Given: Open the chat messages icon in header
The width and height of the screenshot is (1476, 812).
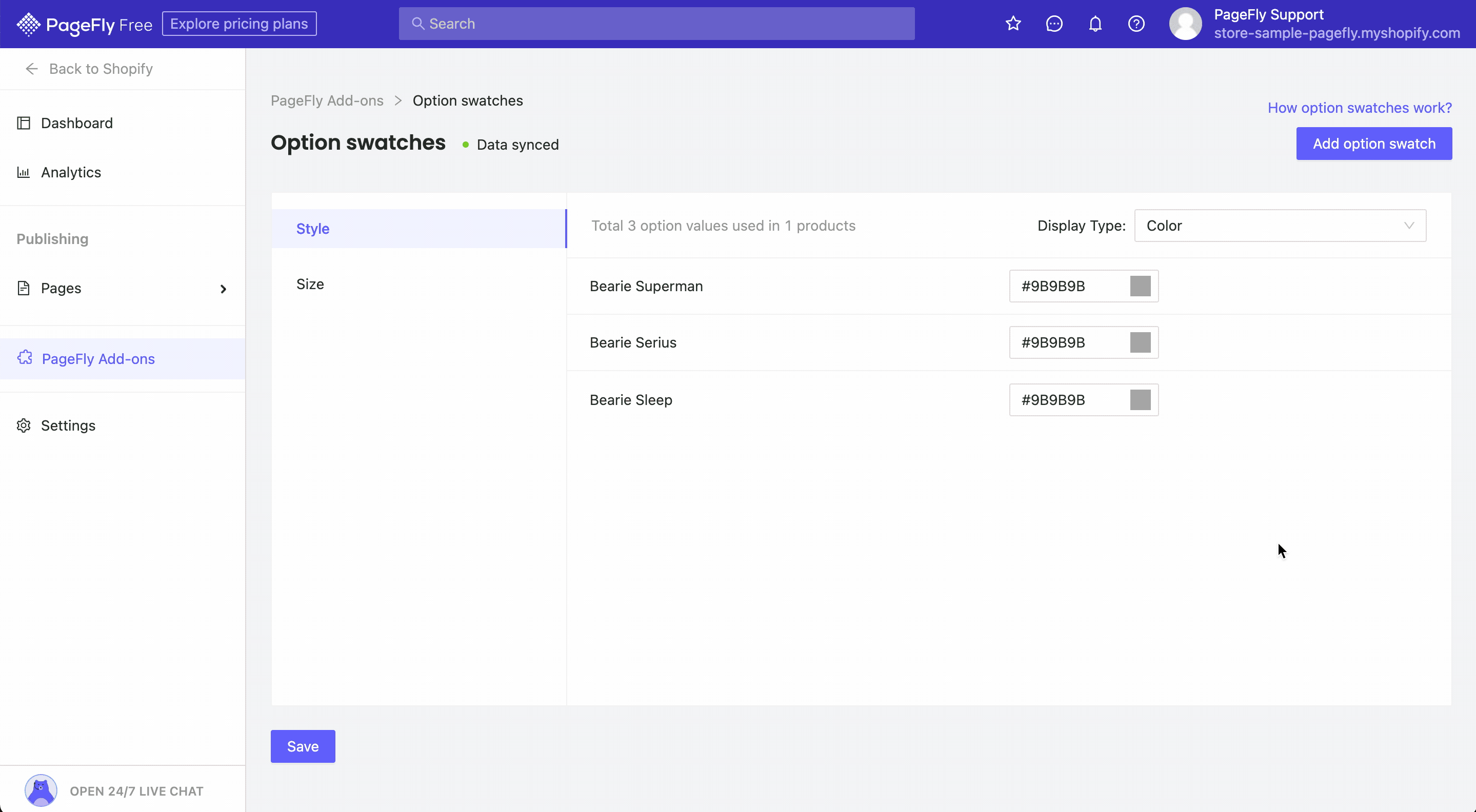Looking at the screenshot, I should pyautogui.click(x=1054, y=24).
